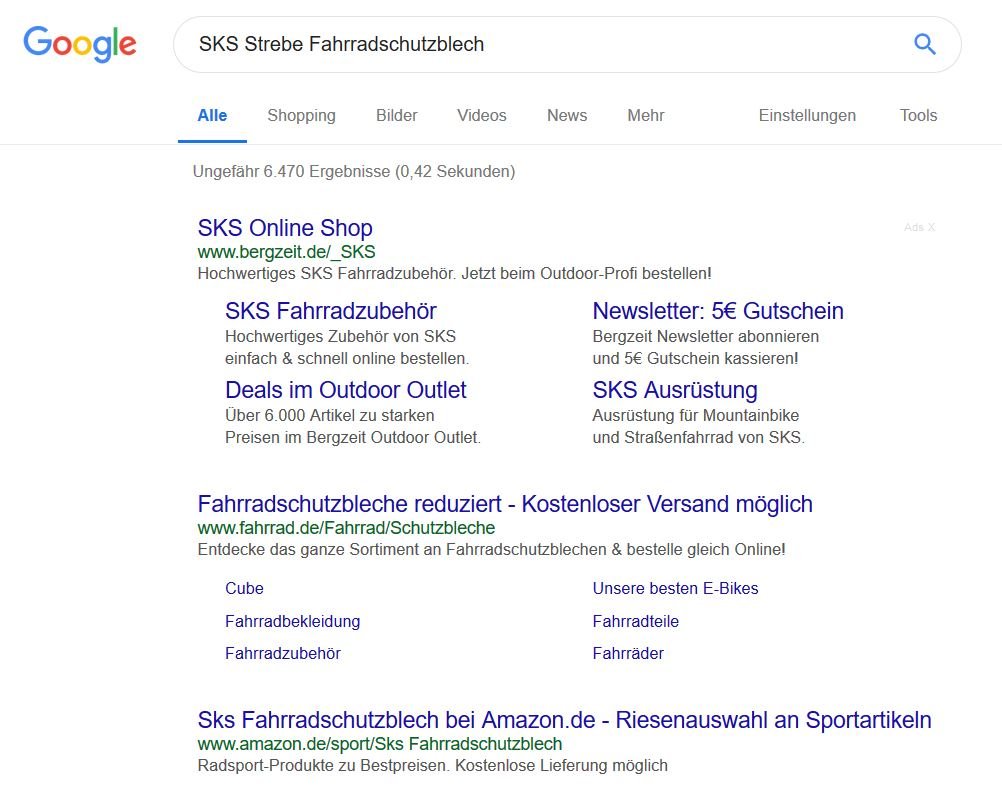
Task: Open the SKS Online Shop result
Action: click(x=285, y=228)
